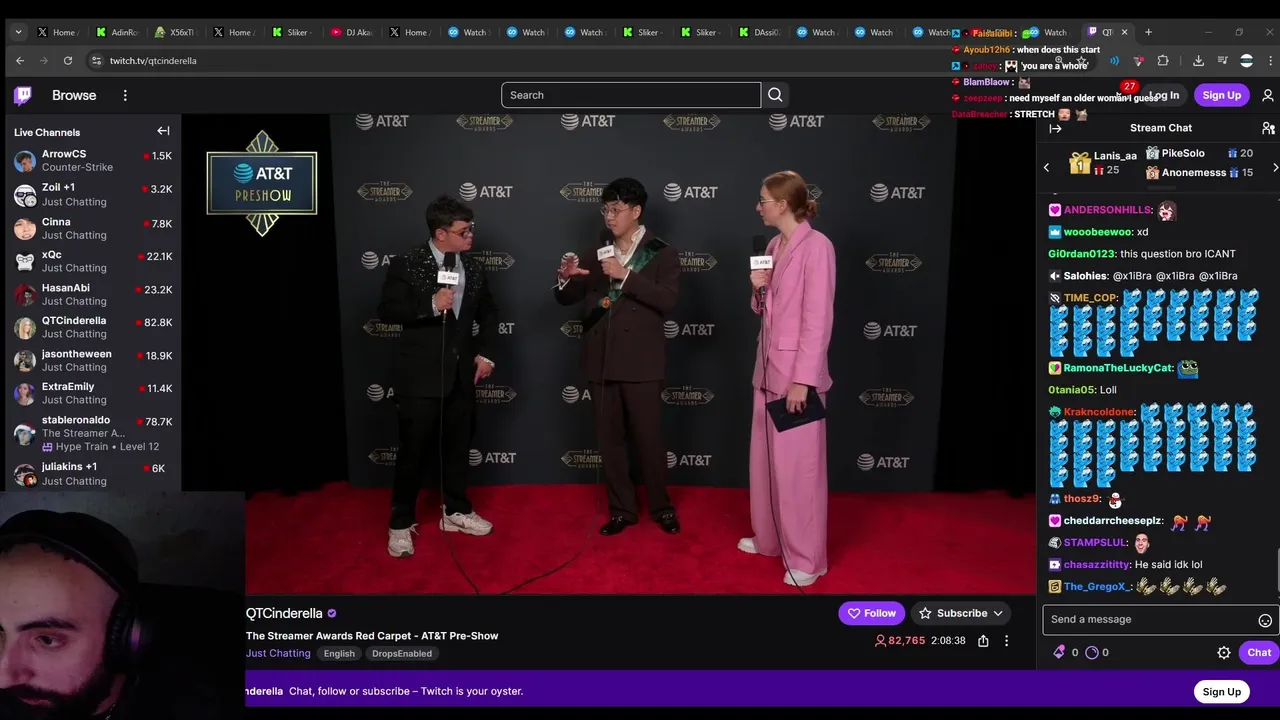
Task: Go forward in browser history
Action: click(x=44, y=60)
